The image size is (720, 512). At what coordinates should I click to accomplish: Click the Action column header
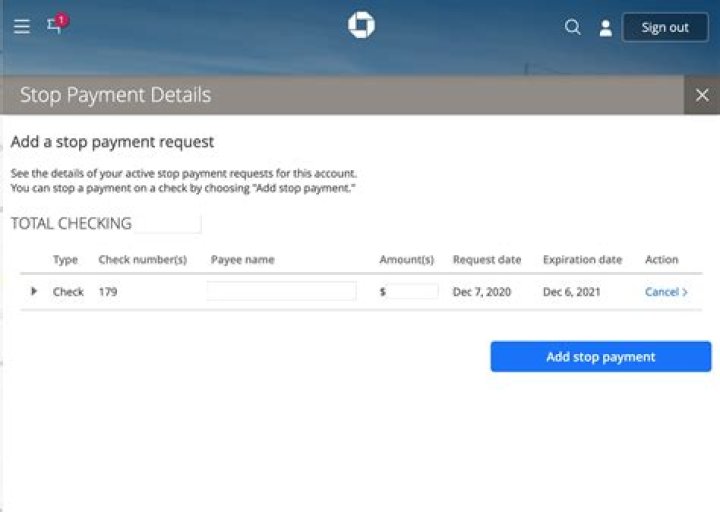coord(661,259)
